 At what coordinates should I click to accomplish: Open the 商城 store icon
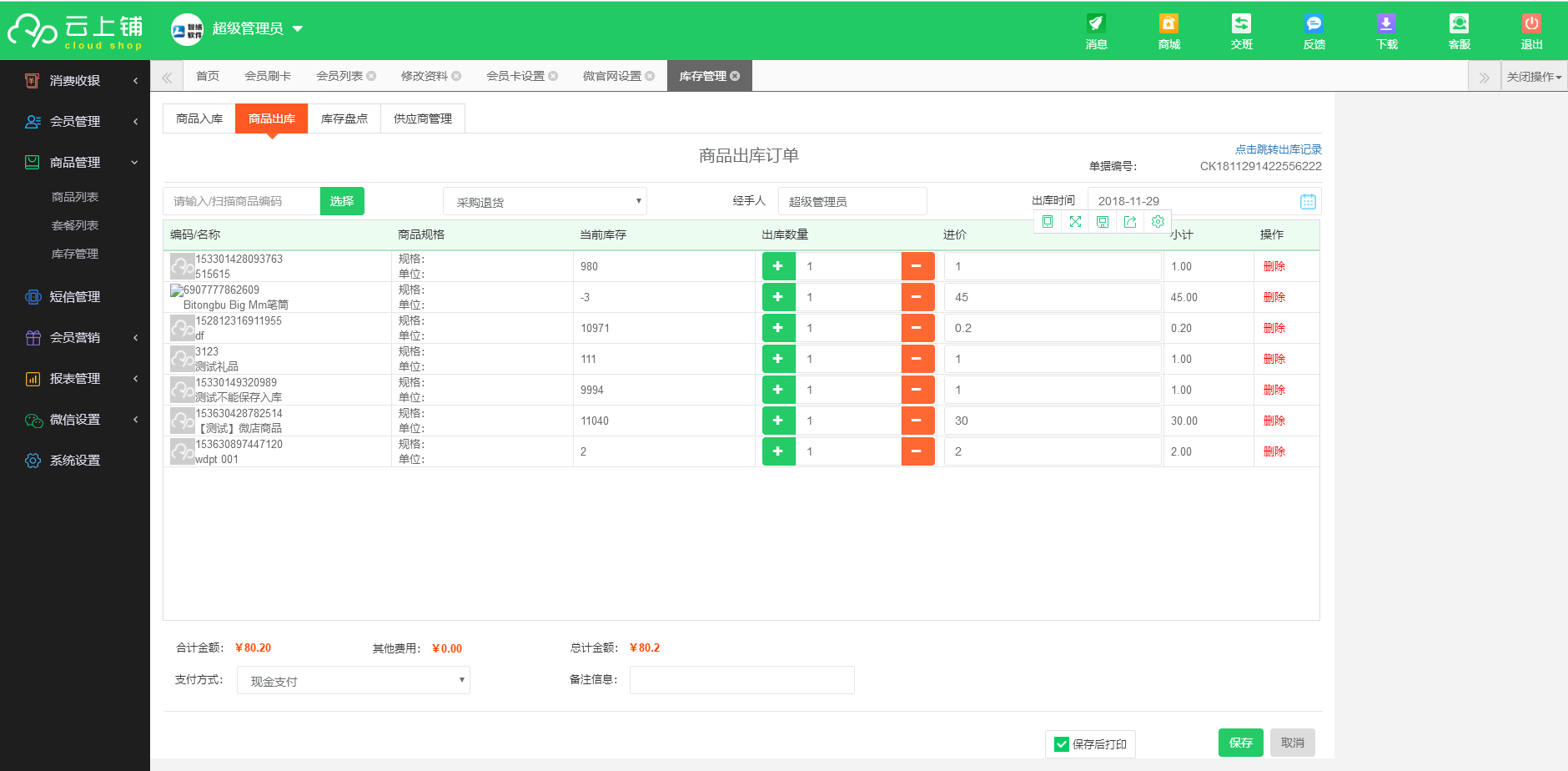1168,31
